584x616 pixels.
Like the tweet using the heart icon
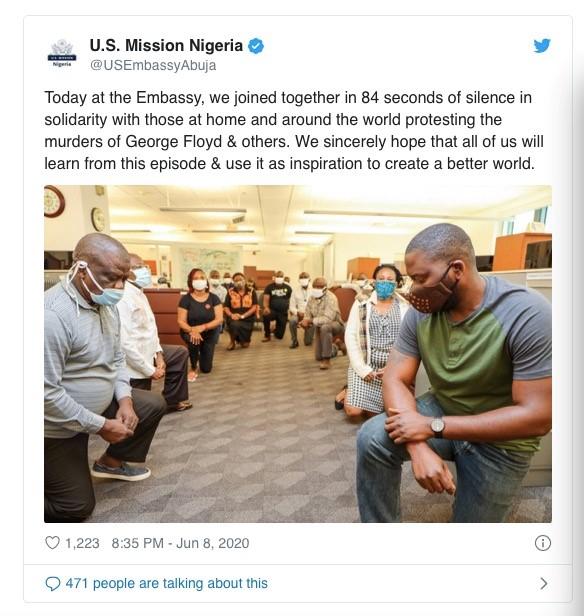52,543
